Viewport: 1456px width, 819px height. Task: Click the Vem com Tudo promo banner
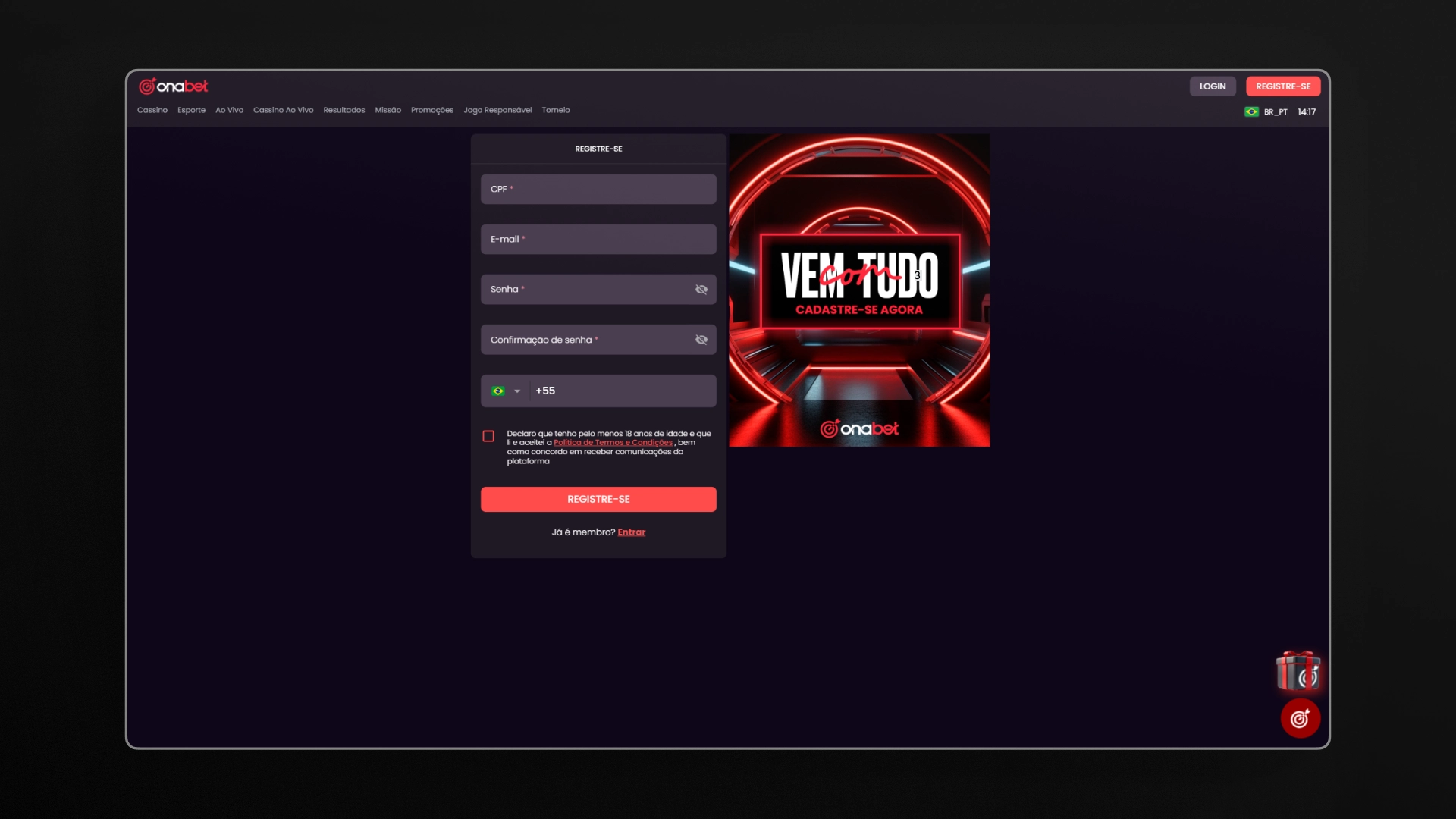[x=859, y=290]
